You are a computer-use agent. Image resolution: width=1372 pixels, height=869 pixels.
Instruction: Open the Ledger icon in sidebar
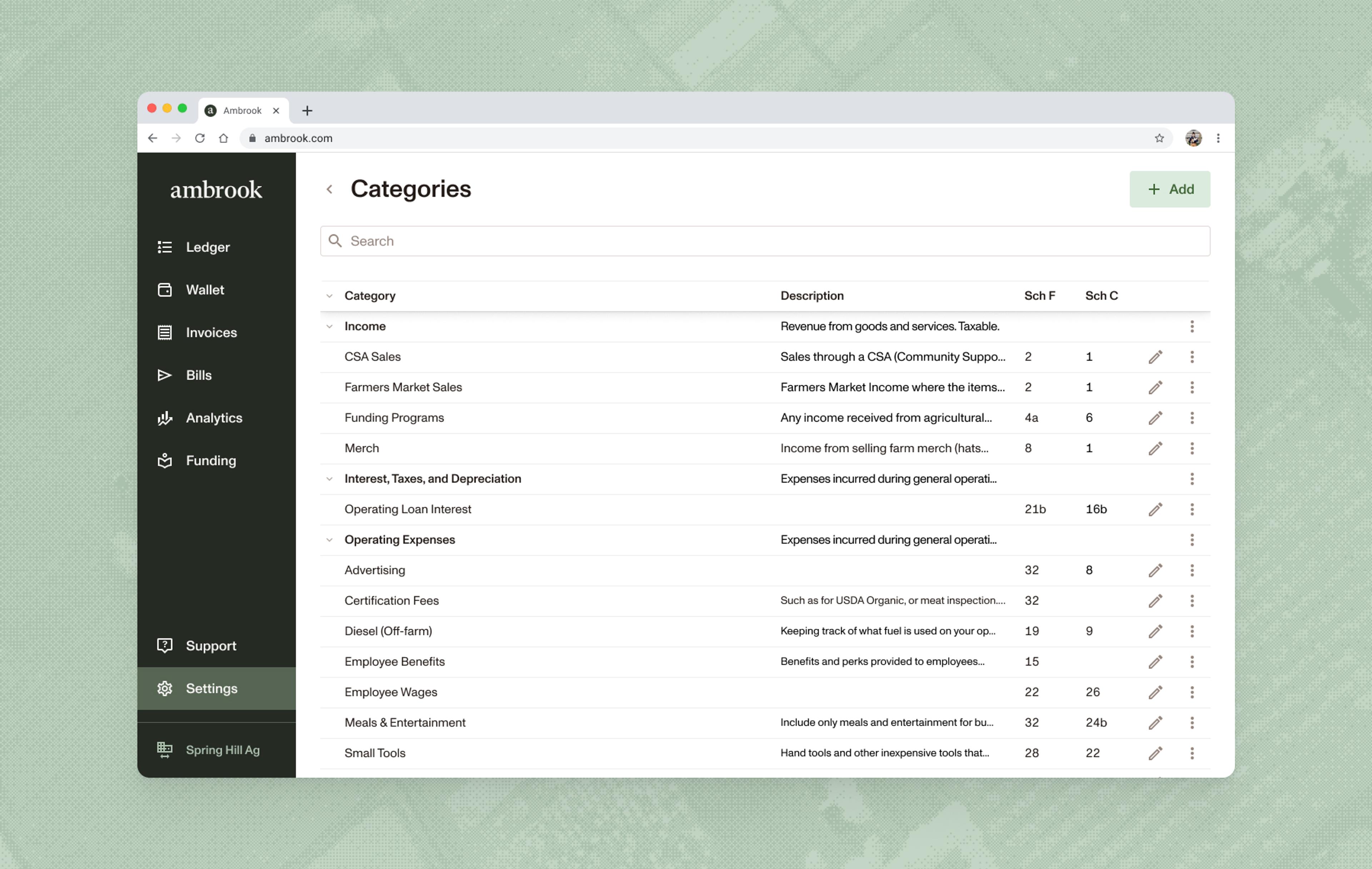point(165,247)
